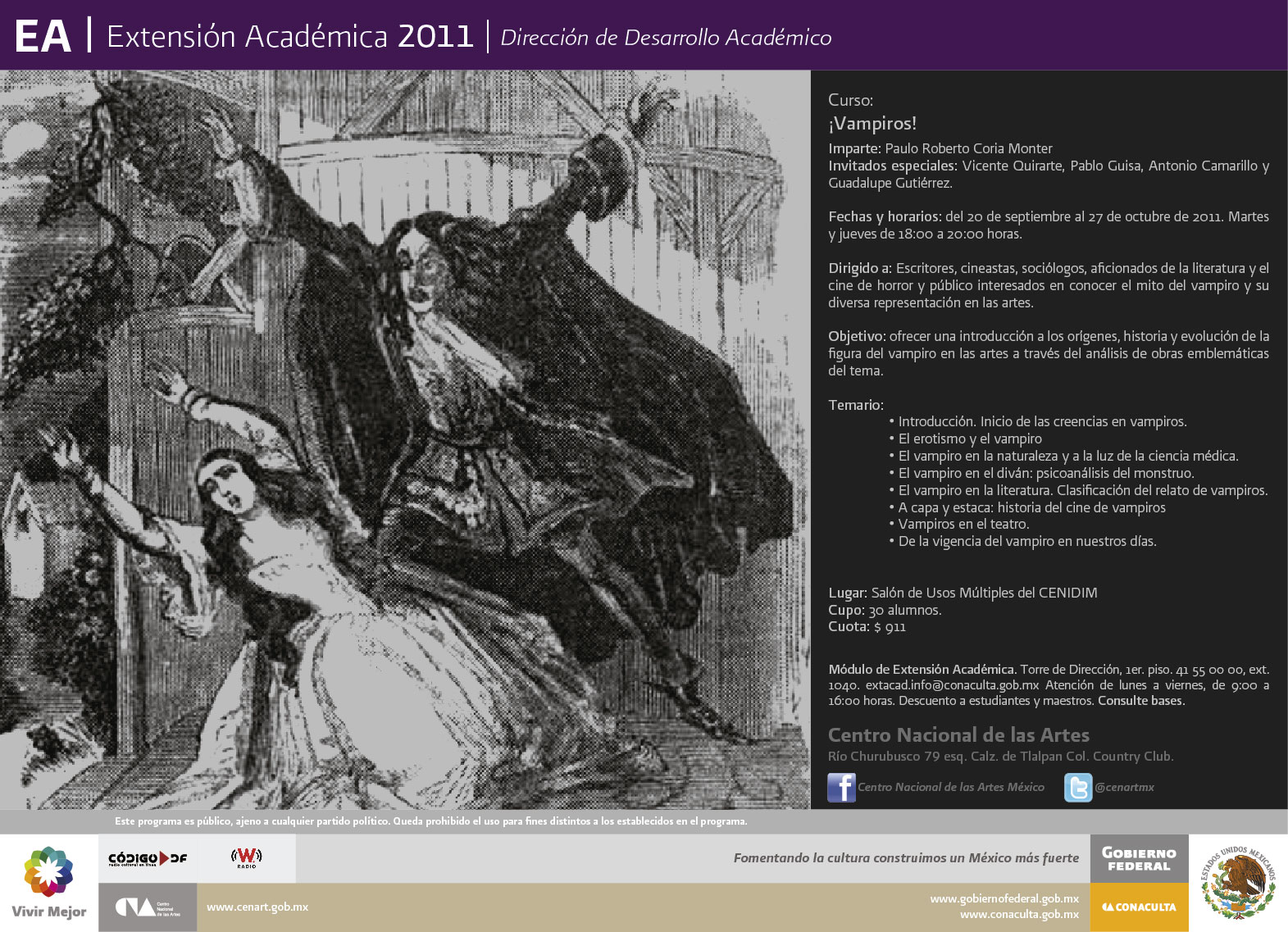Click the Conaculta yellow logo

tap(1139, 907)
